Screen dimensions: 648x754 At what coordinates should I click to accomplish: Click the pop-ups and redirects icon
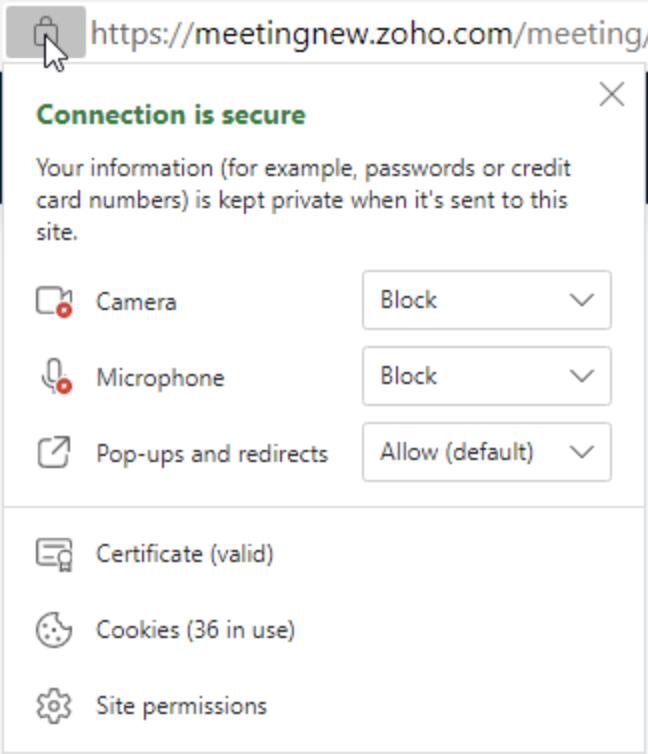54,453
